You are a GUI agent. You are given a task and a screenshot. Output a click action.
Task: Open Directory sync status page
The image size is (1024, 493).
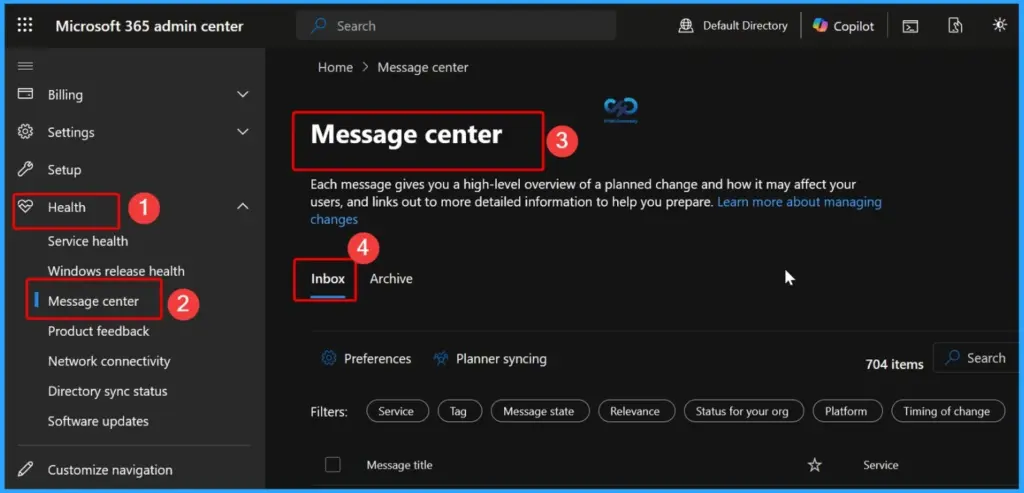pos(108,391)
